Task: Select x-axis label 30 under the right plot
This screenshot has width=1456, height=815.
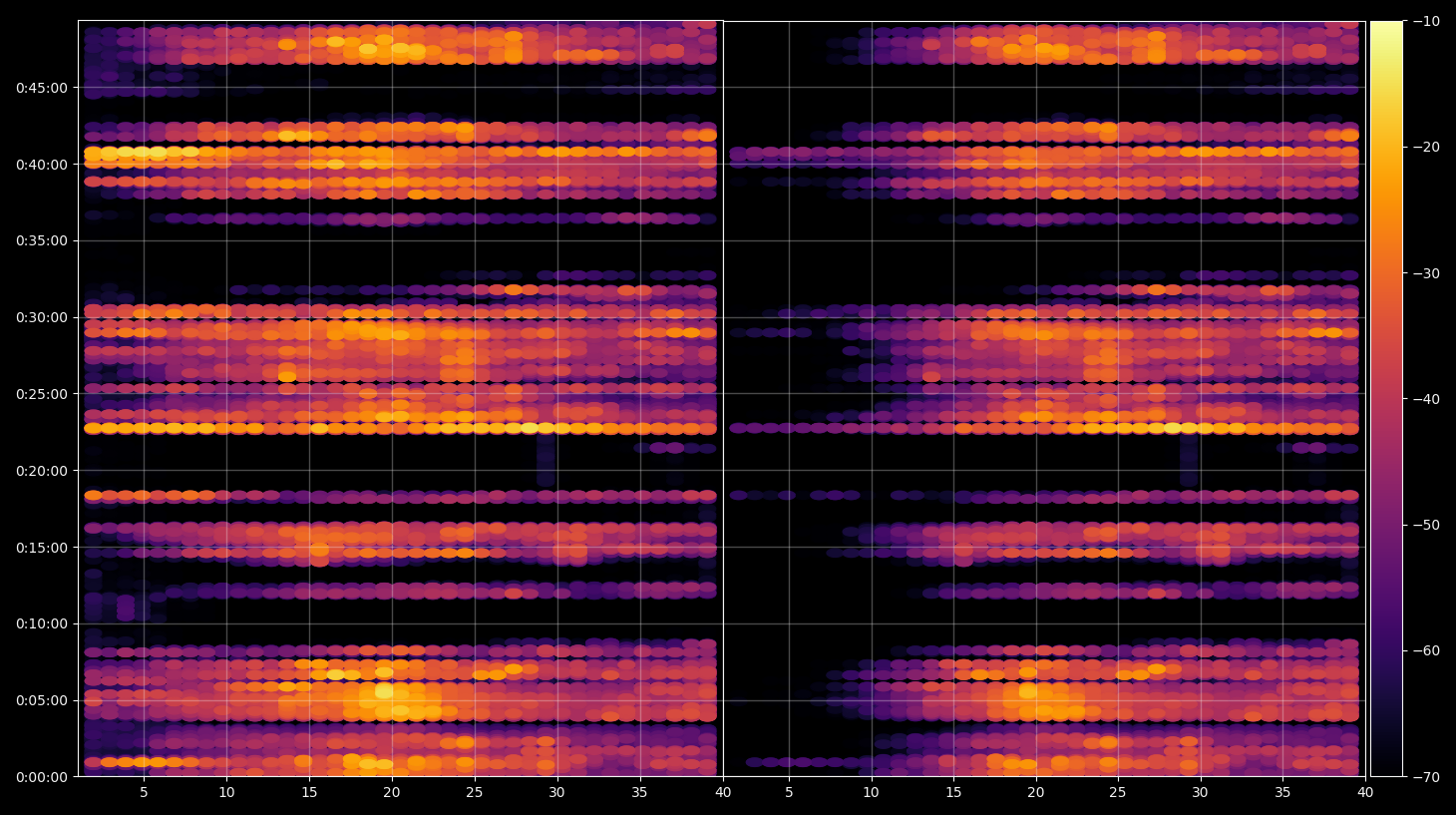Action: tap(1200, 793)
